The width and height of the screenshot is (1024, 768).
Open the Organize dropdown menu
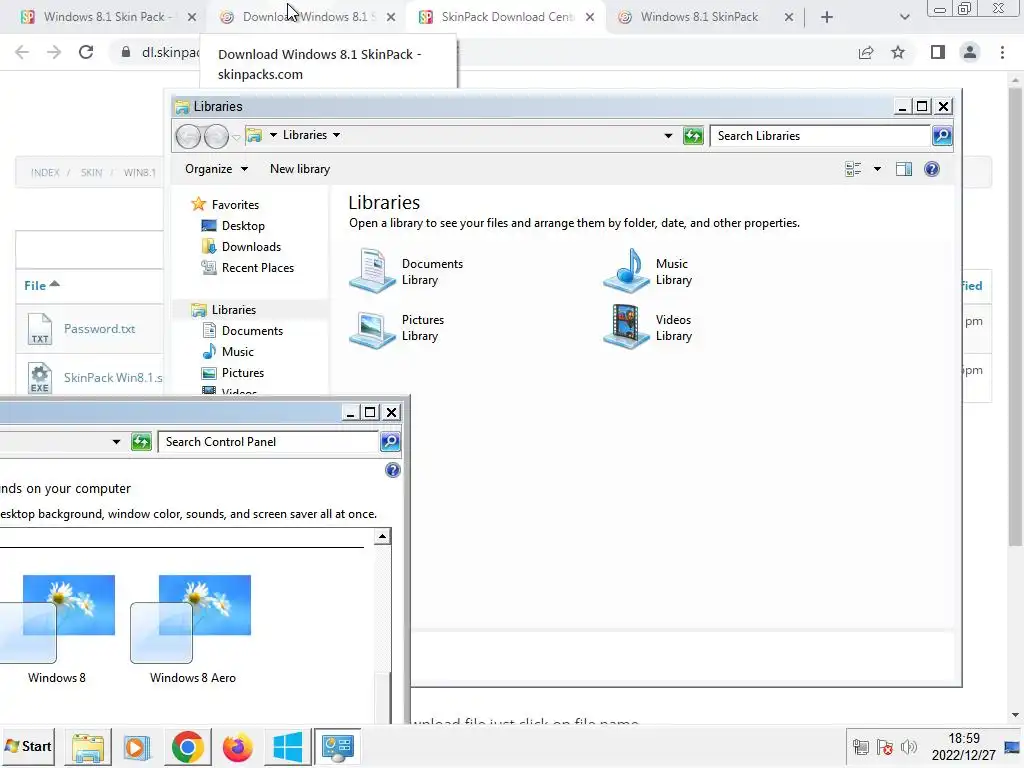coord(216,169)
